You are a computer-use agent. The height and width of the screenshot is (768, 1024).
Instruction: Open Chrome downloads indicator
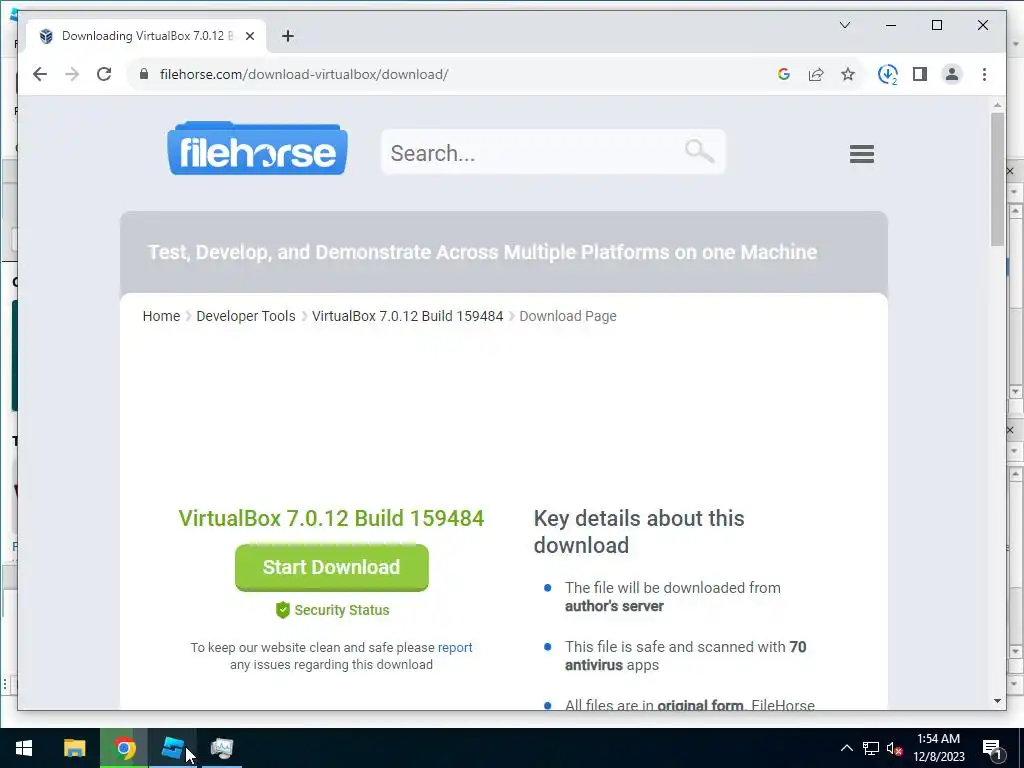888,74
